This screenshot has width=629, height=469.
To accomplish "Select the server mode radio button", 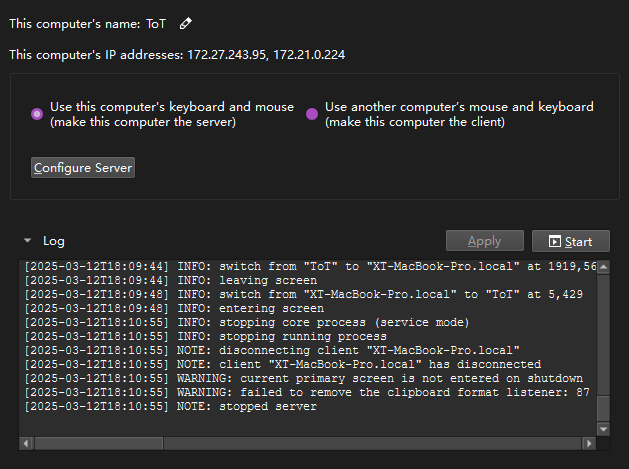I will point(37,114).
